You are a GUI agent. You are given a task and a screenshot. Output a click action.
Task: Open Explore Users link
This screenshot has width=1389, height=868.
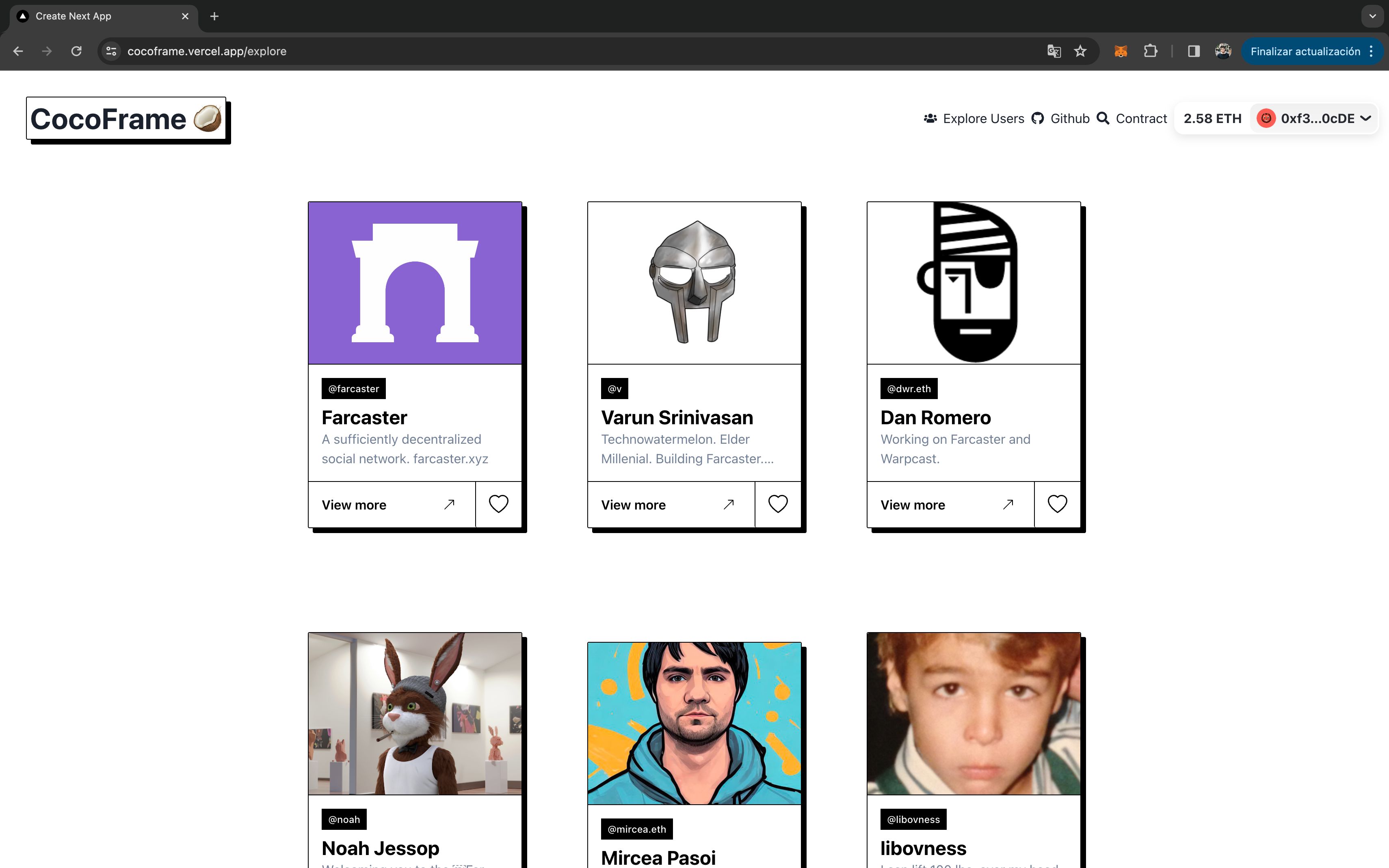tap(974, 118)
